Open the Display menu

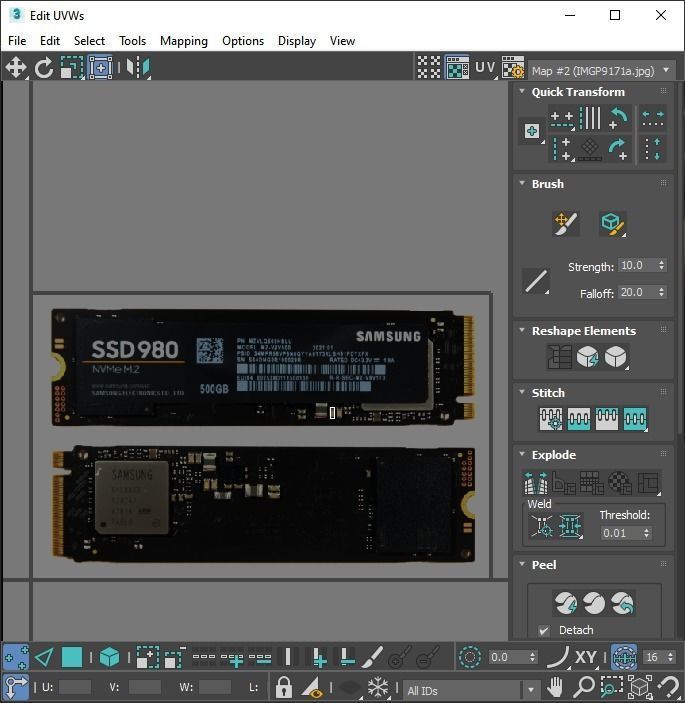pyautogui.click(x=297, y=41)
